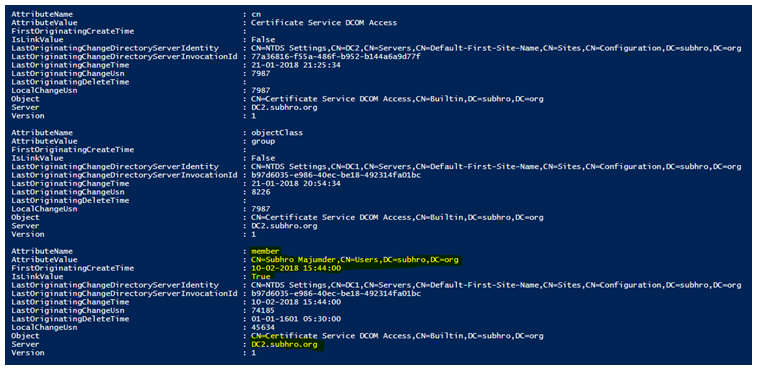Click the LastOriginatingChangeUsn value 8226
759x375 pixels.
(x=260, y=192)
